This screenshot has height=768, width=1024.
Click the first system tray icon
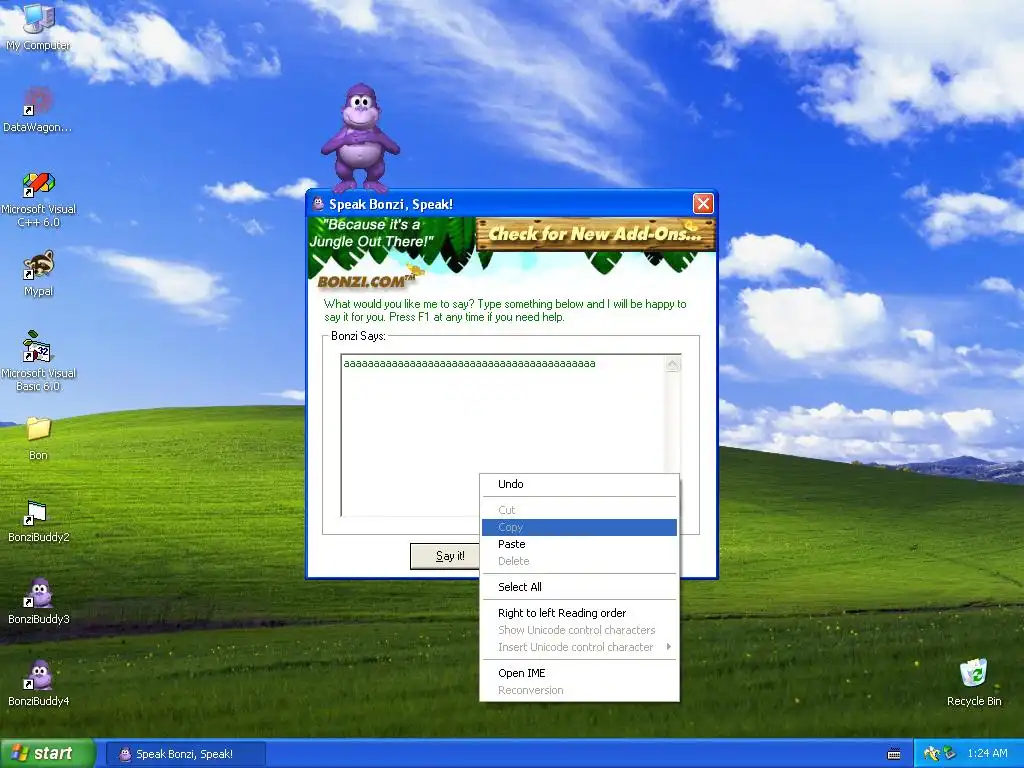coord(932,754)
